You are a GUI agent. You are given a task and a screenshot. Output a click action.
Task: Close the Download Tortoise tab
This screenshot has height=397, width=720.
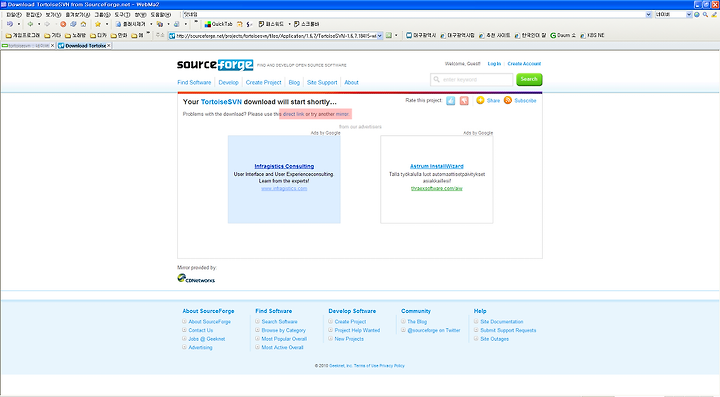click(108, 46)
